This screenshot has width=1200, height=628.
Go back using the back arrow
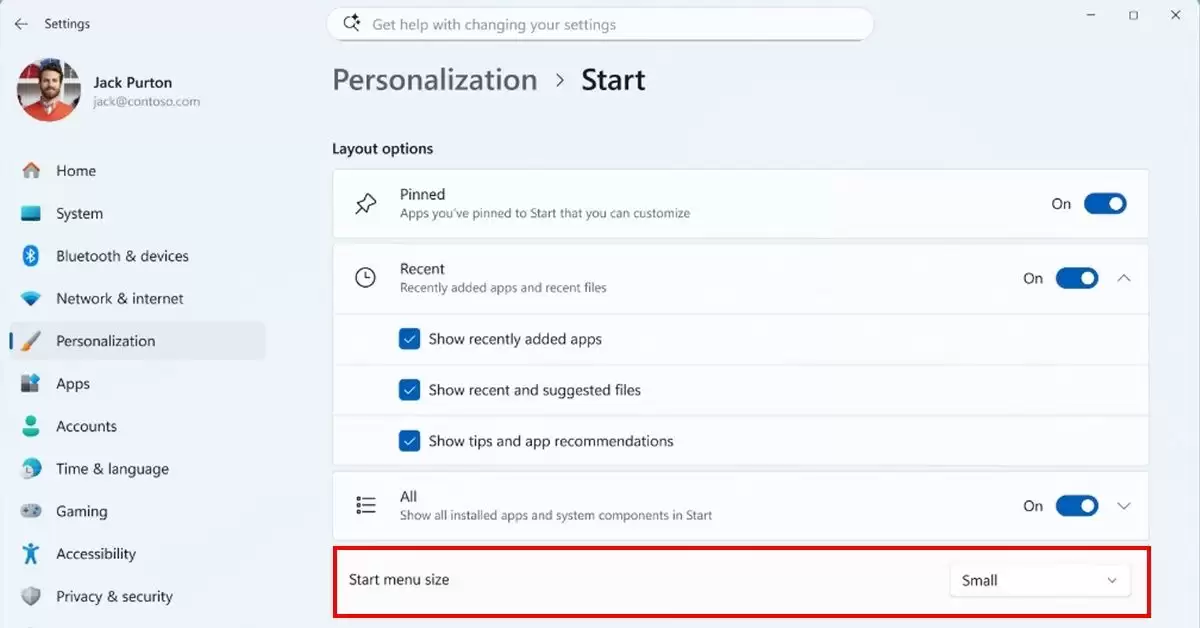[21, 23]
